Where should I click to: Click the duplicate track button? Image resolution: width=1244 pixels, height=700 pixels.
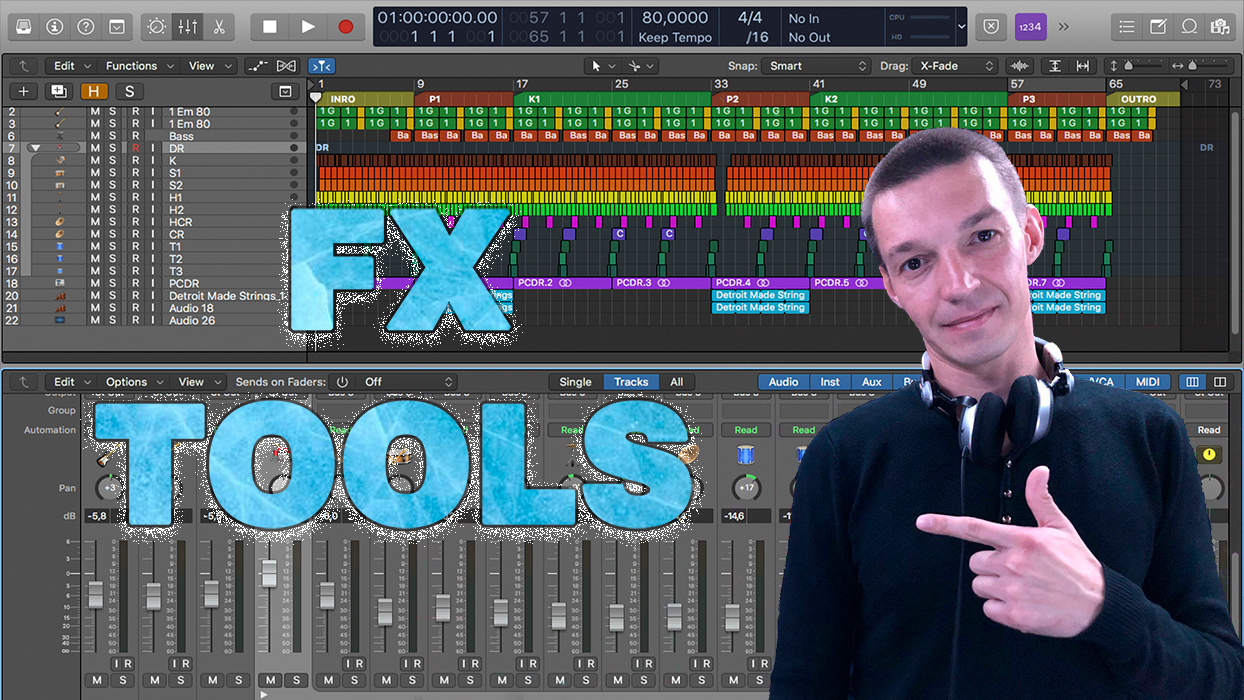57,91
